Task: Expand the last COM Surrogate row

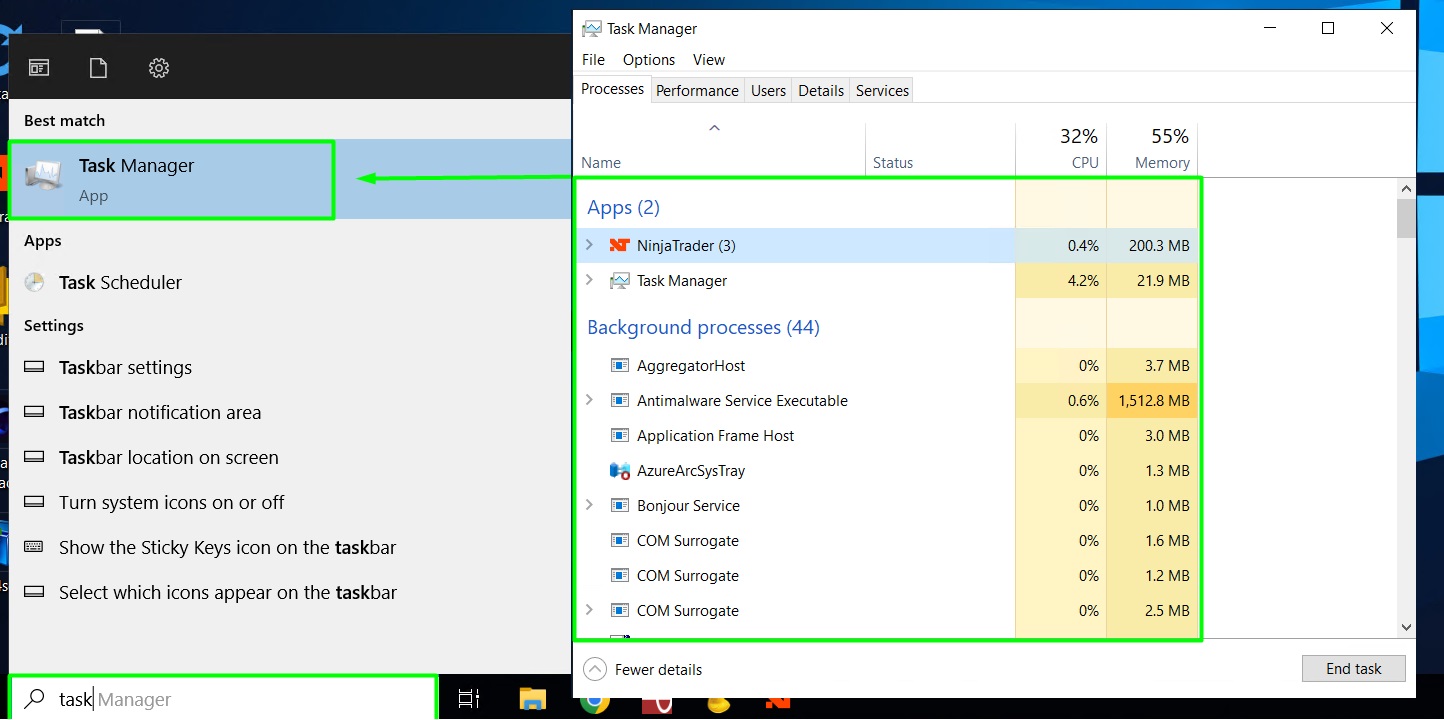Action: click(589, 610)
